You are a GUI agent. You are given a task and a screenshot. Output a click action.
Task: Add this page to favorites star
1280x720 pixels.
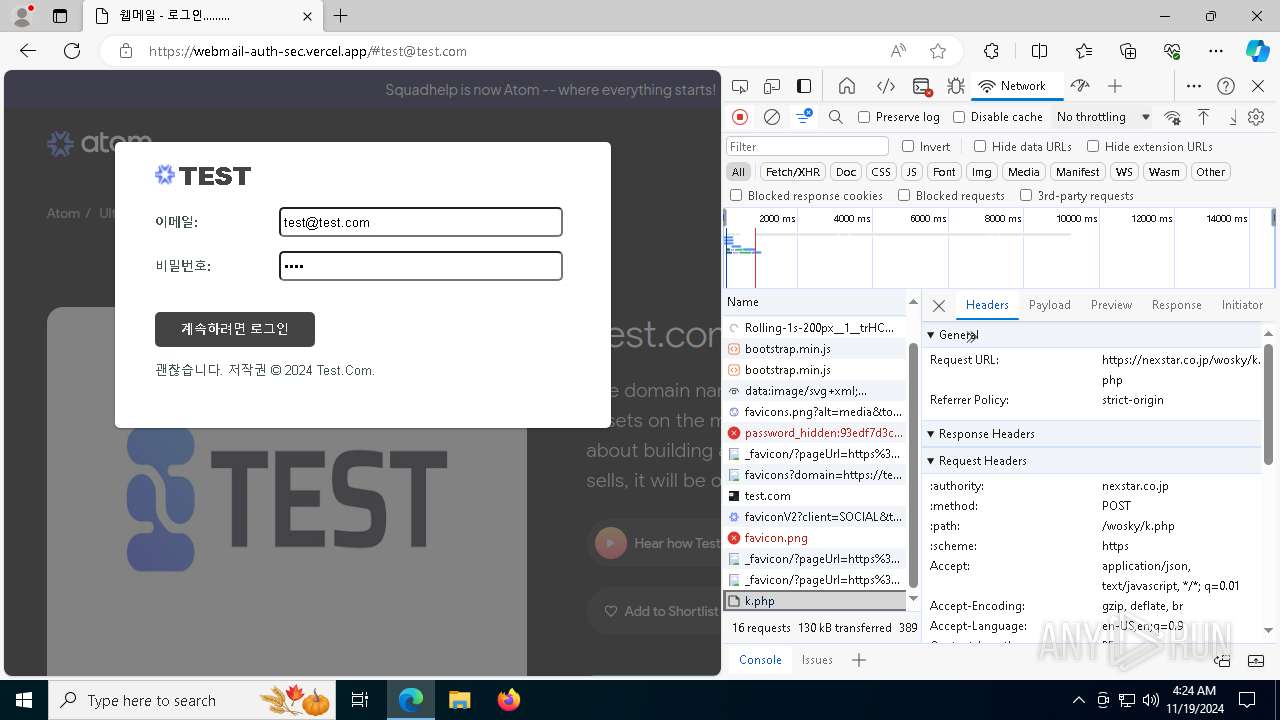[x=938, y=51]
